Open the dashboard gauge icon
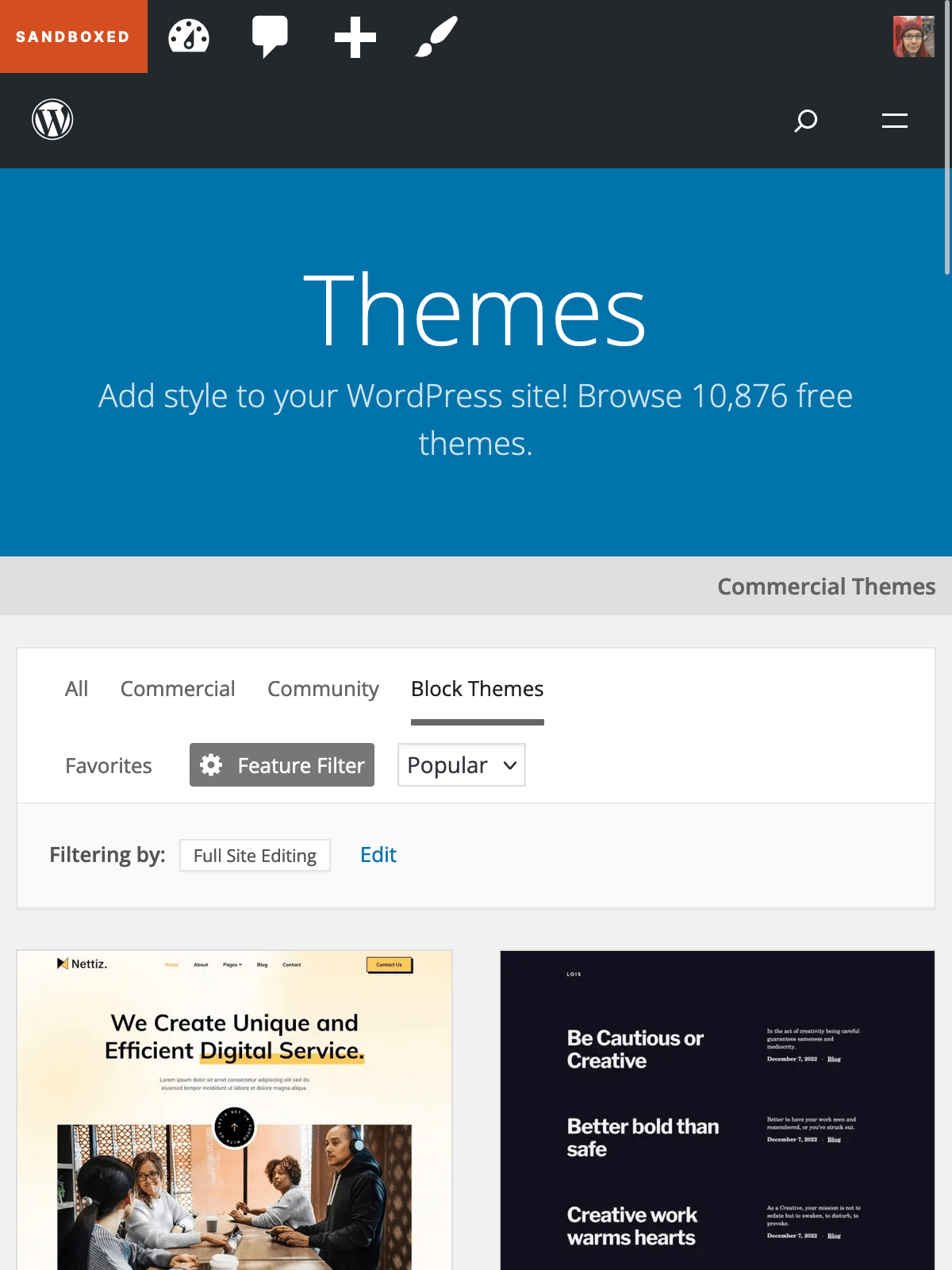Image resolution: width=952 pixels, height=1270 pixels. click(189, 37)
